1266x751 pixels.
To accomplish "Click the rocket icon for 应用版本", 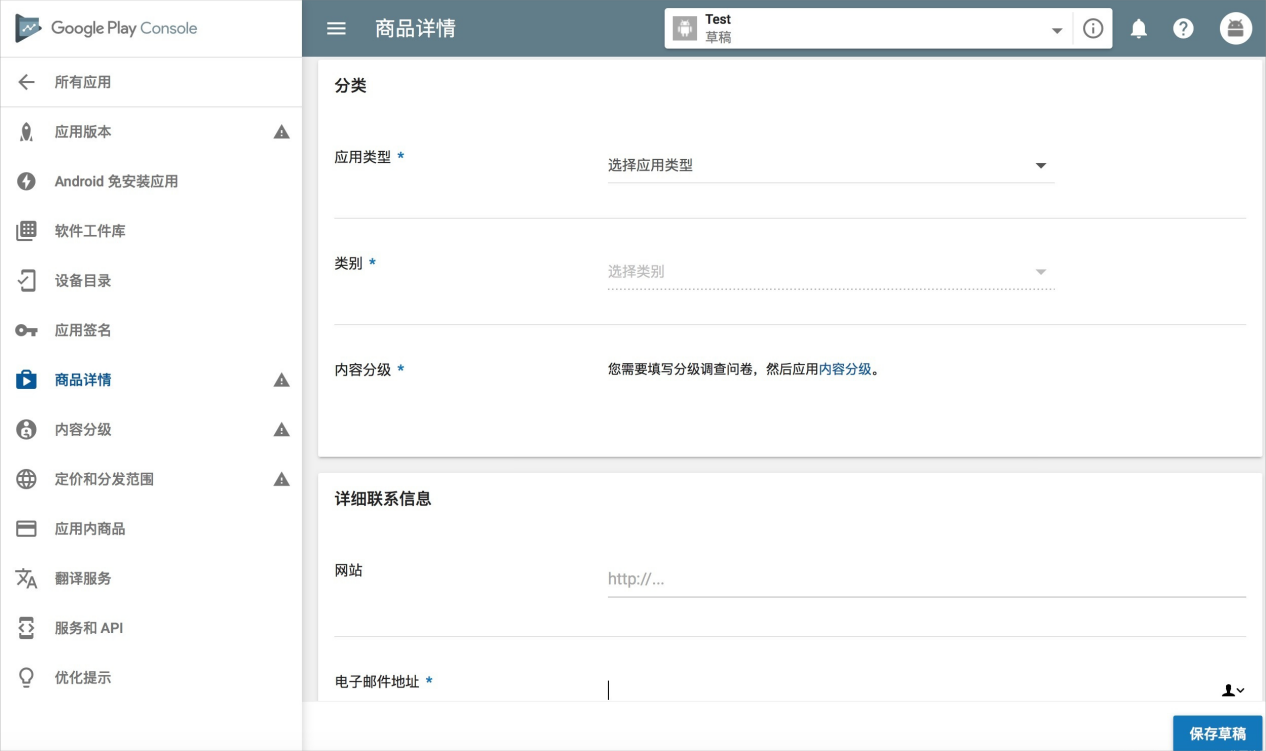I will 27,132.
